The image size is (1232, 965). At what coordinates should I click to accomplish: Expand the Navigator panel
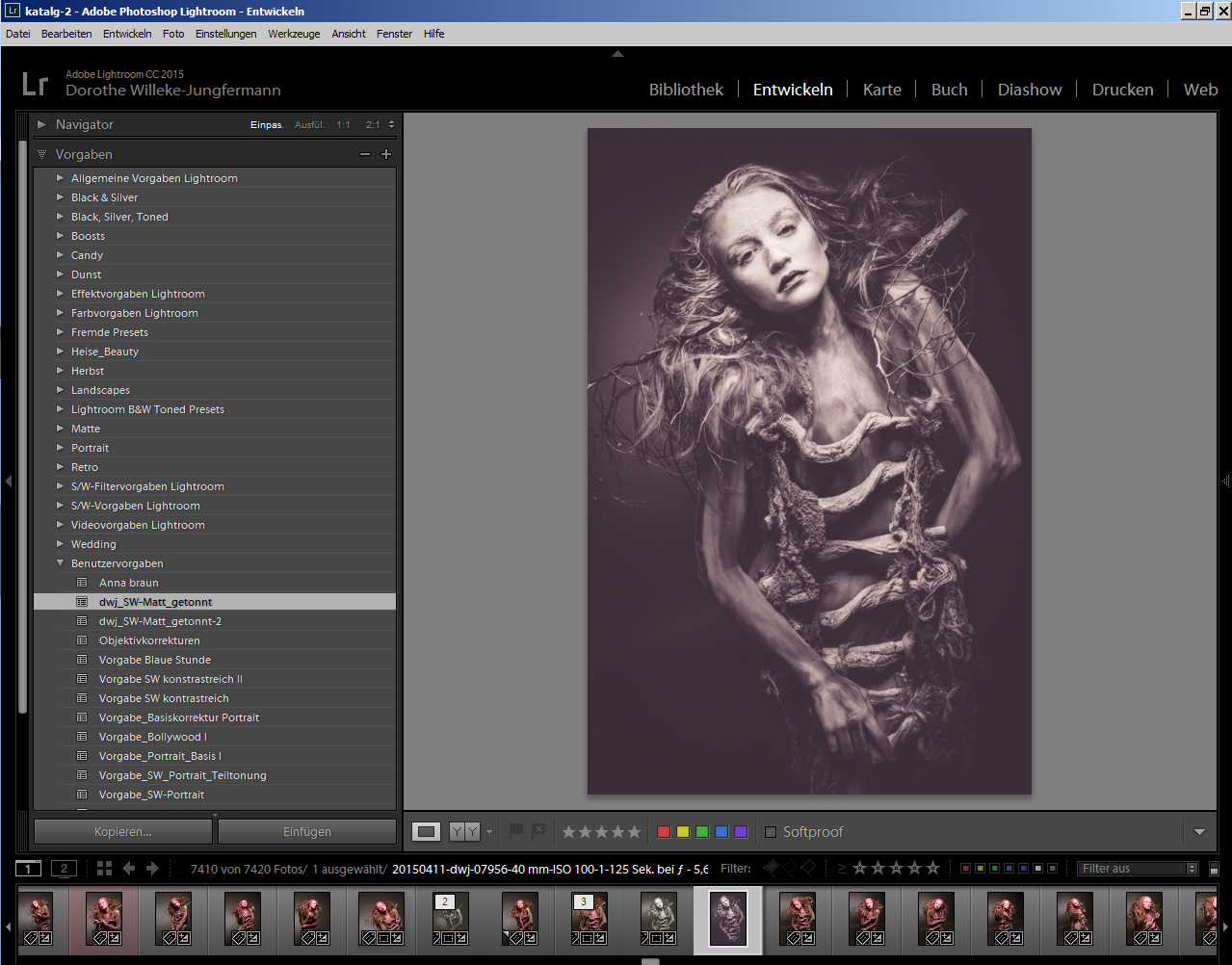[x=41, y=124]
